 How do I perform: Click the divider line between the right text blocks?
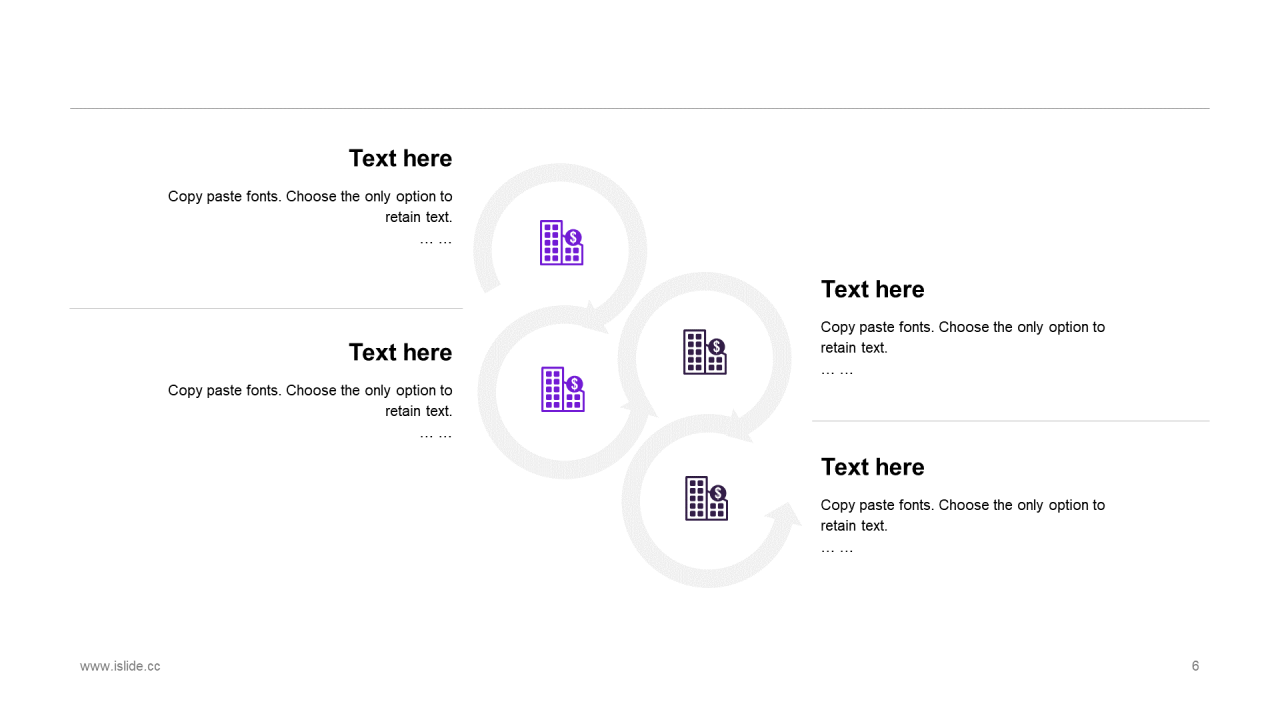point(1010,421)
